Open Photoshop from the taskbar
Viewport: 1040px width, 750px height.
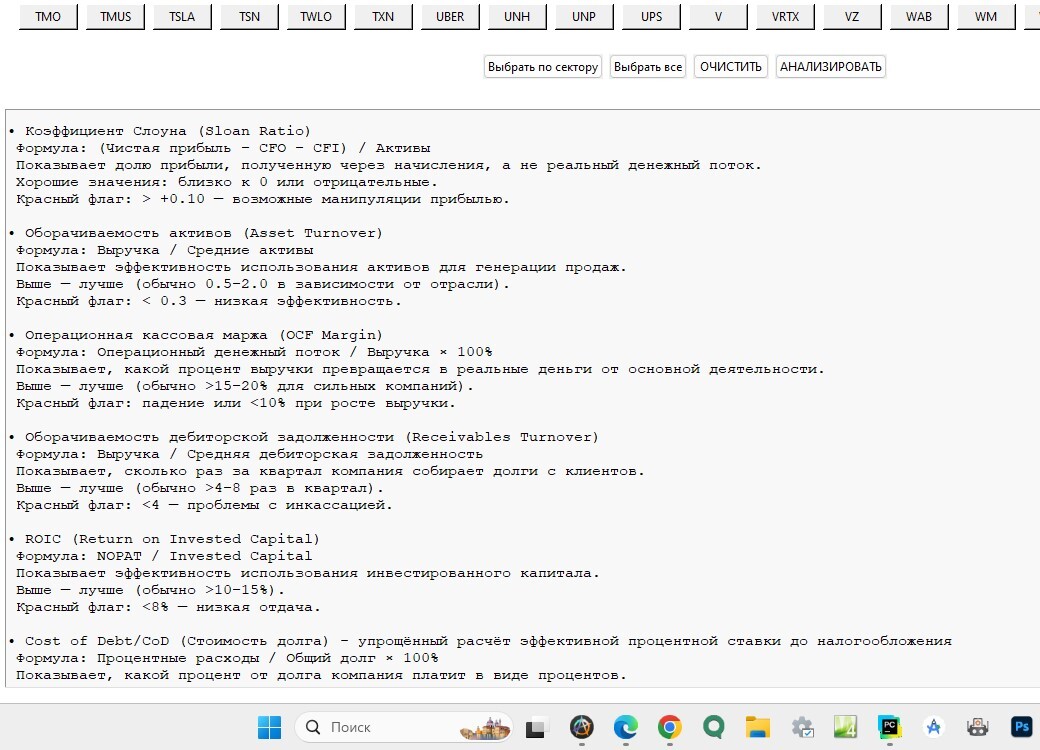[x=1021, y=727]
